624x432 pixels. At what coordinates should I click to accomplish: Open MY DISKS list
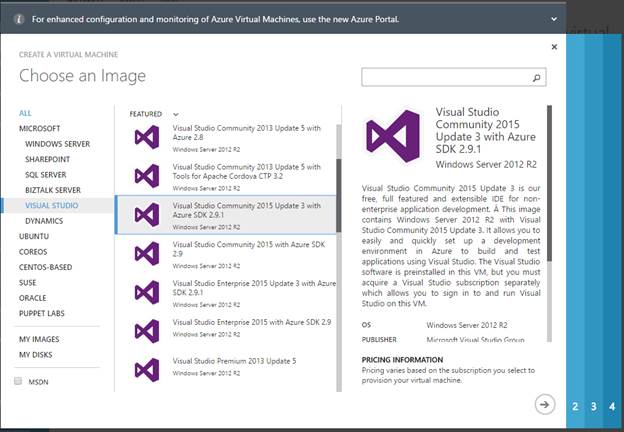[x=35, y=355]
